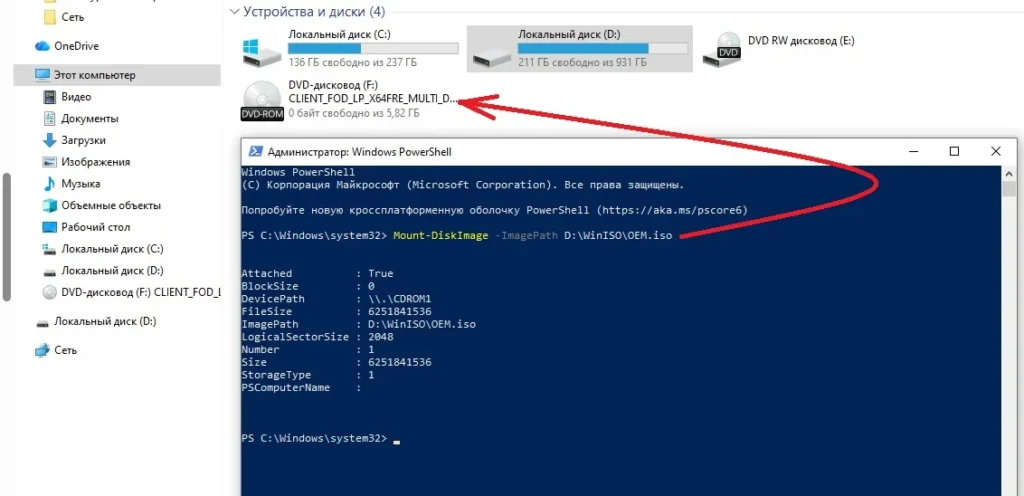Click sidebar DVD-дисковод (F:) disc icon
The width and height of the screenshot is (1024, 496).
pos(50,292)
